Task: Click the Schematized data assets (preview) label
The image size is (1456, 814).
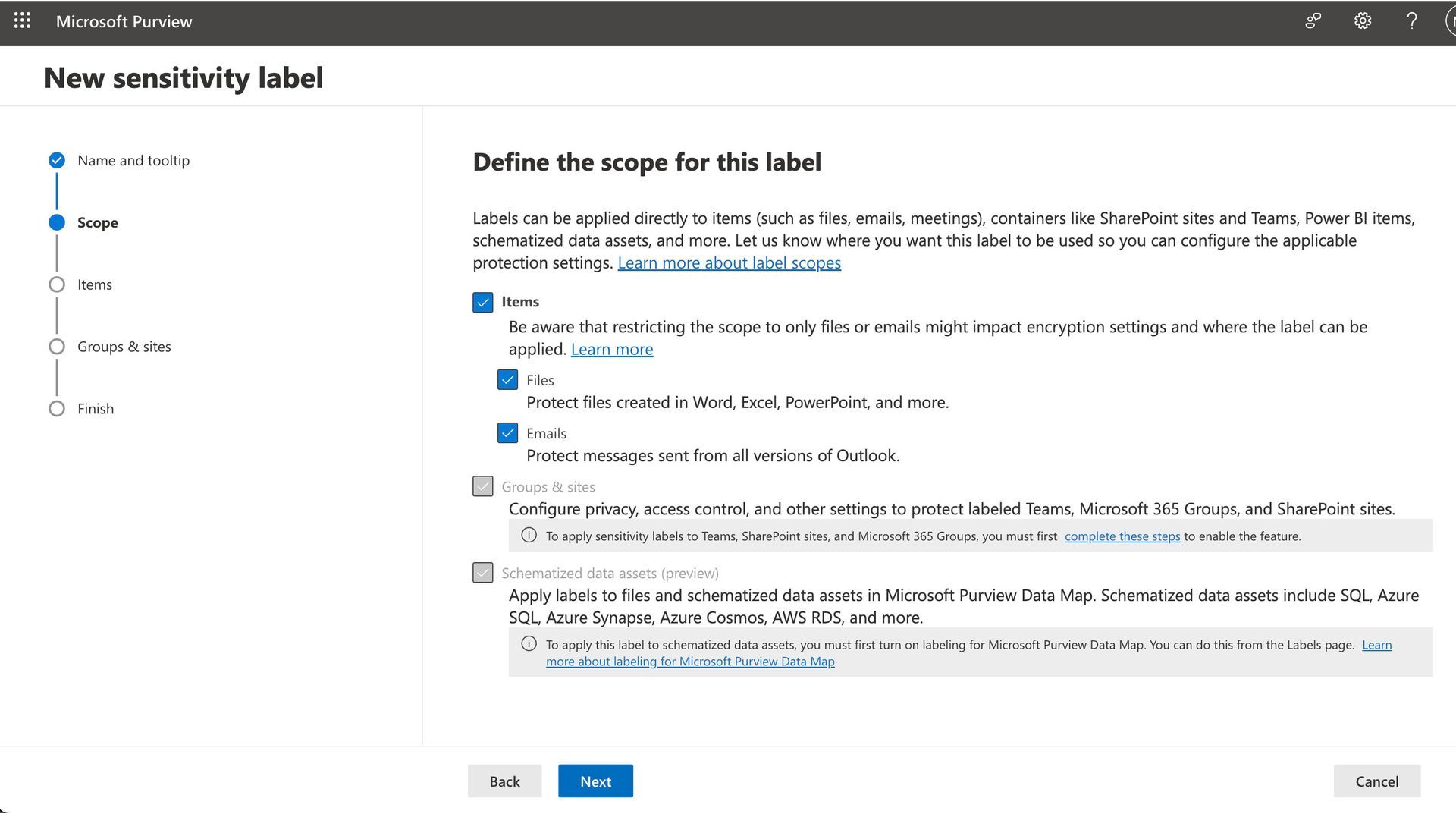Action: [x=610, y=573]
